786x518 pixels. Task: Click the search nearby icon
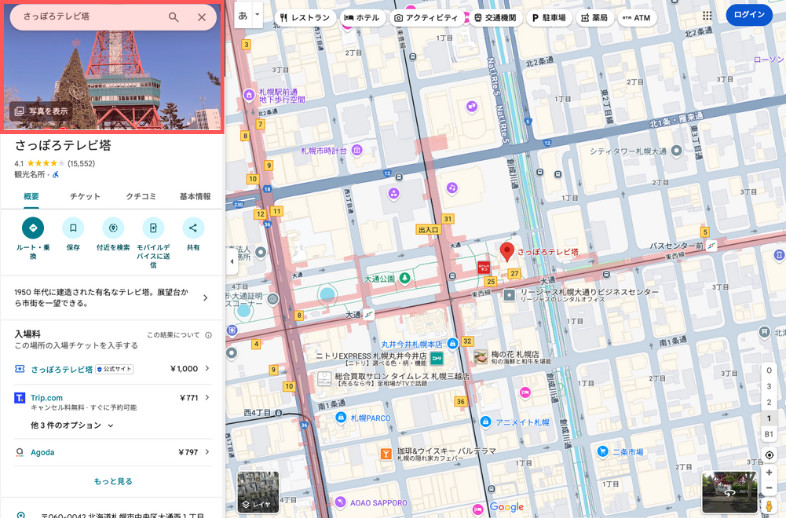pyautogui.click(x=113, y=228)
